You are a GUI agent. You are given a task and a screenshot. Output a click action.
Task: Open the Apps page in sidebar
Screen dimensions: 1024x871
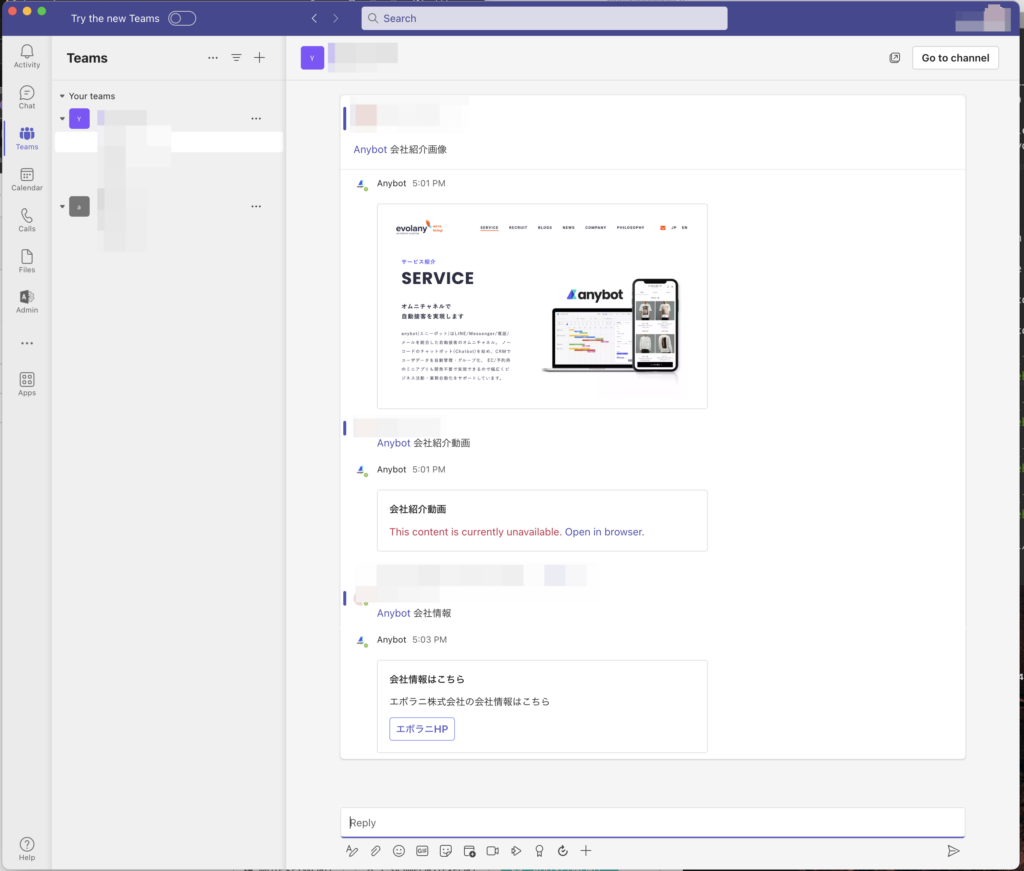(x=27, y=384)
